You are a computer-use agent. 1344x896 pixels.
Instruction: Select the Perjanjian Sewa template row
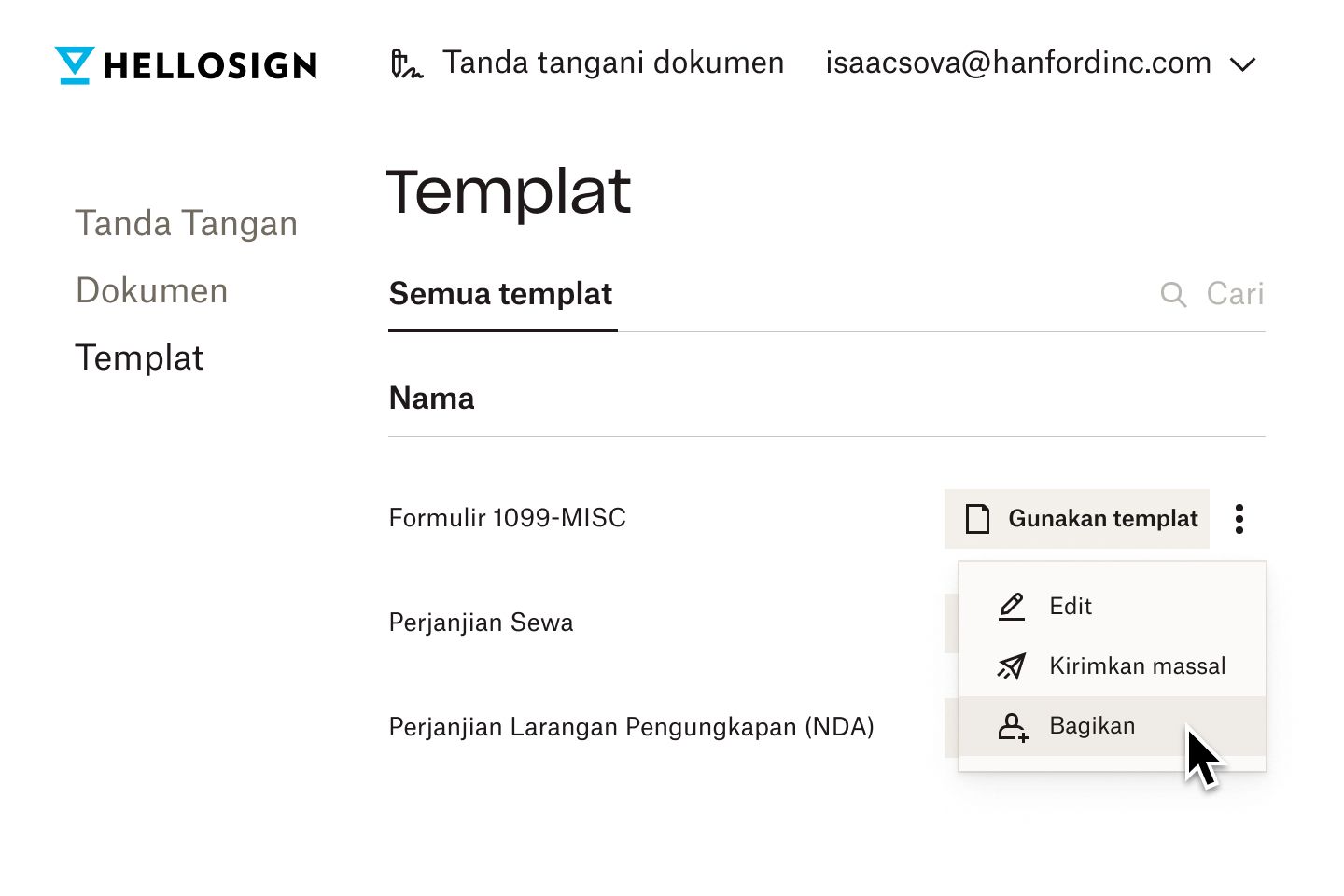point(481,623)
